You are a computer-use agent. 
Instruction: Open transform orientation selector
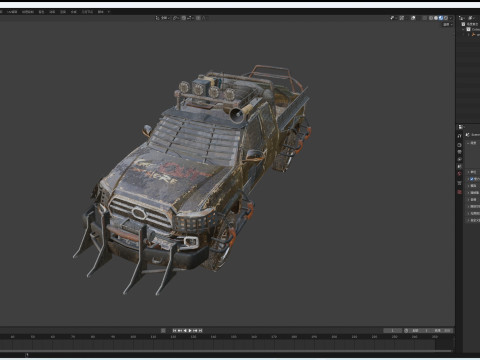tap(162, 18)
